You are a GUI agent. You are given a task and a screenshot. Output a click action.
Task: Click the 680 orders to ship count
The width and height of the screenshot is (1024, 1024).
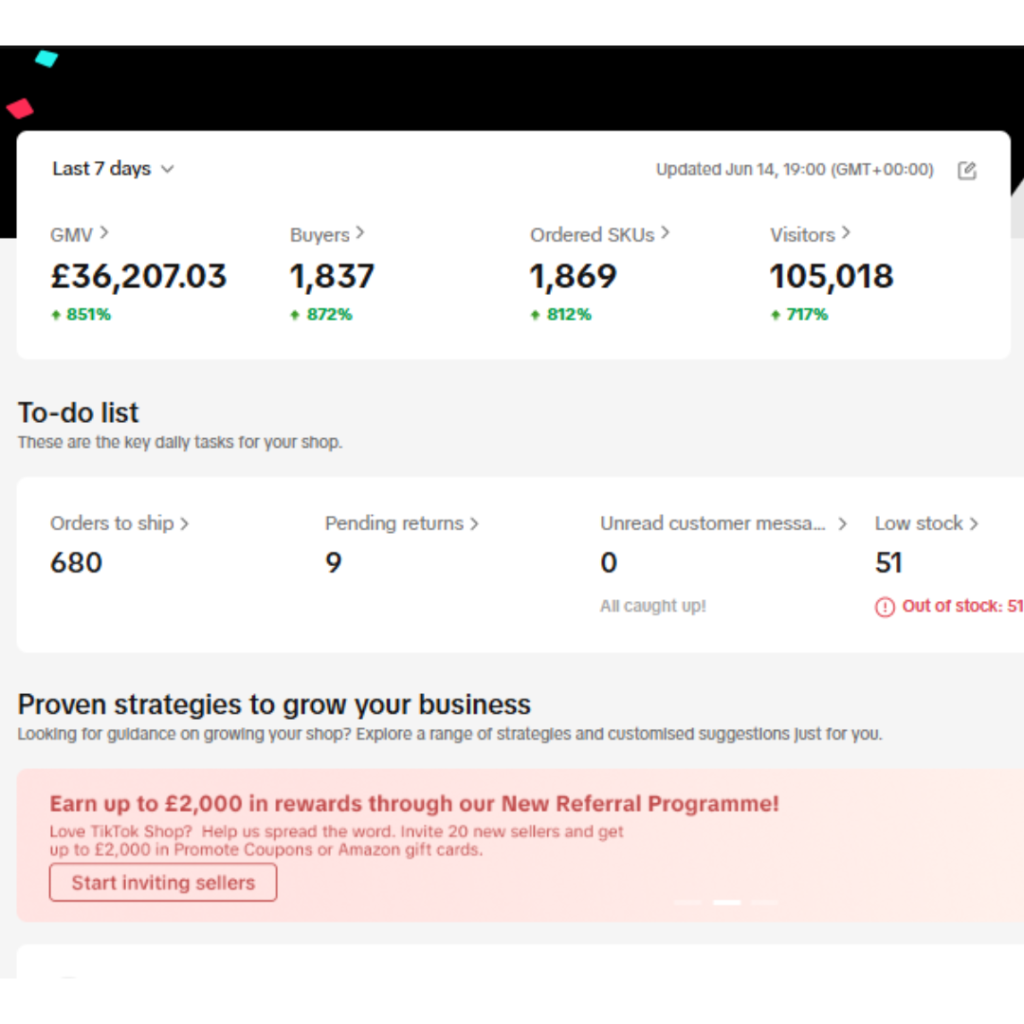pos(76,563)
